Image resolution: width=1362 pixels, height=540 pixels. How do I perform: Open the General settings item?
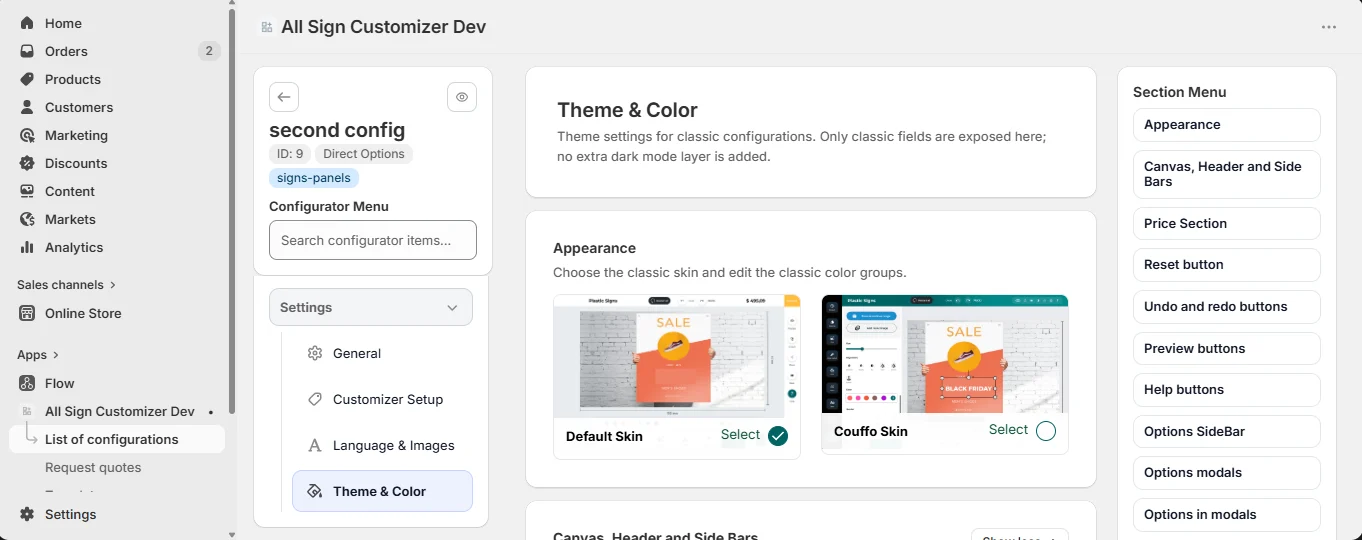tap(382, 353)
